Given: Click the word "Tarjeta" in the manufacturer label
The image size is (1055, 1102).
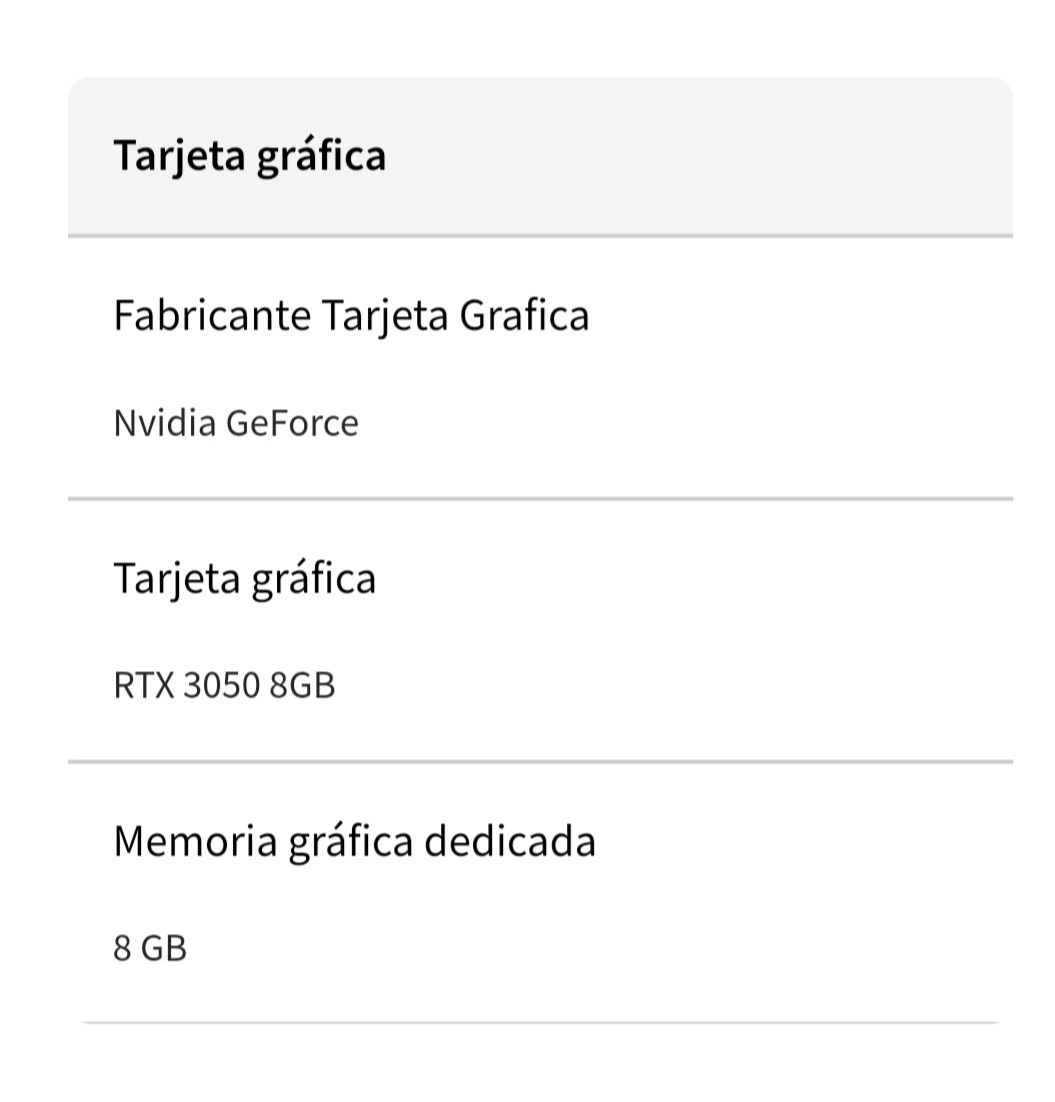Looking at the screenshot, I should click(384, 316).
